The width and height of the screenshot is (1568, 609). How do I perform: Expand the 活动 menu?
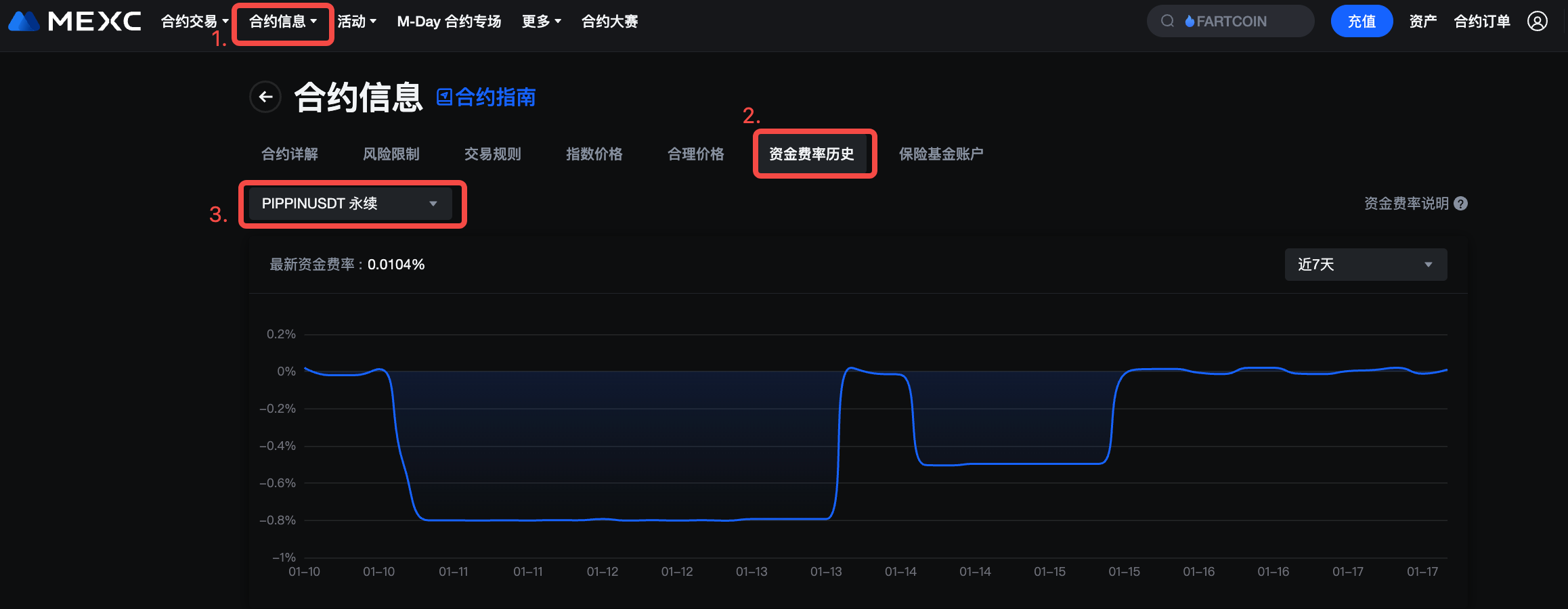point(357,22)
